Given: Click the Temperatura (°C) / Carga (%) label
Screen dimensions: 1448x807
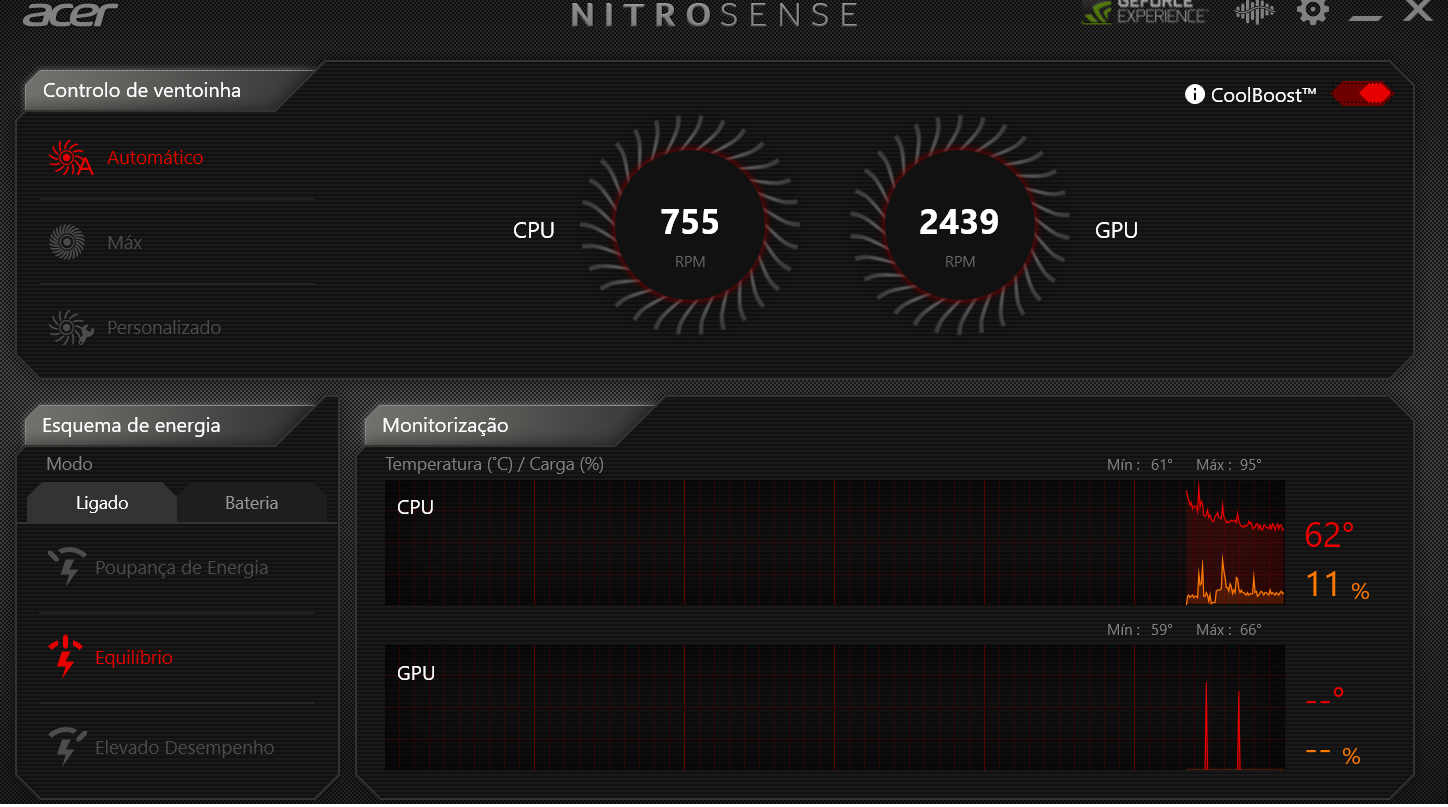Looking at the screenshot, I should tap(495, 464).
